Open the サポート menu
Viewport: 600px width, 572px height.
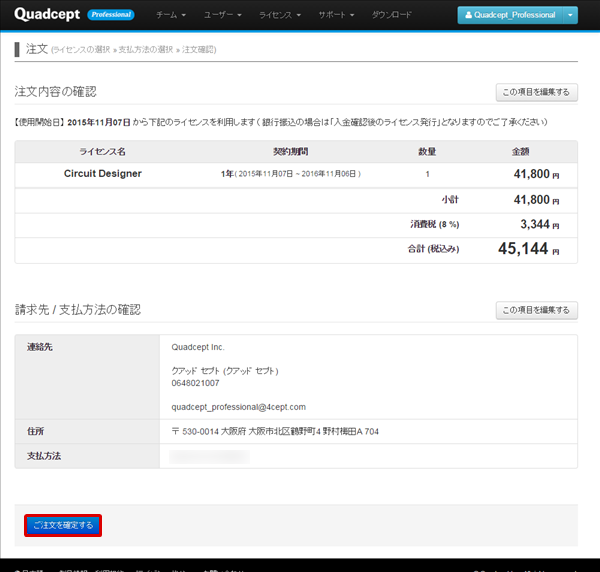(336, 15)
